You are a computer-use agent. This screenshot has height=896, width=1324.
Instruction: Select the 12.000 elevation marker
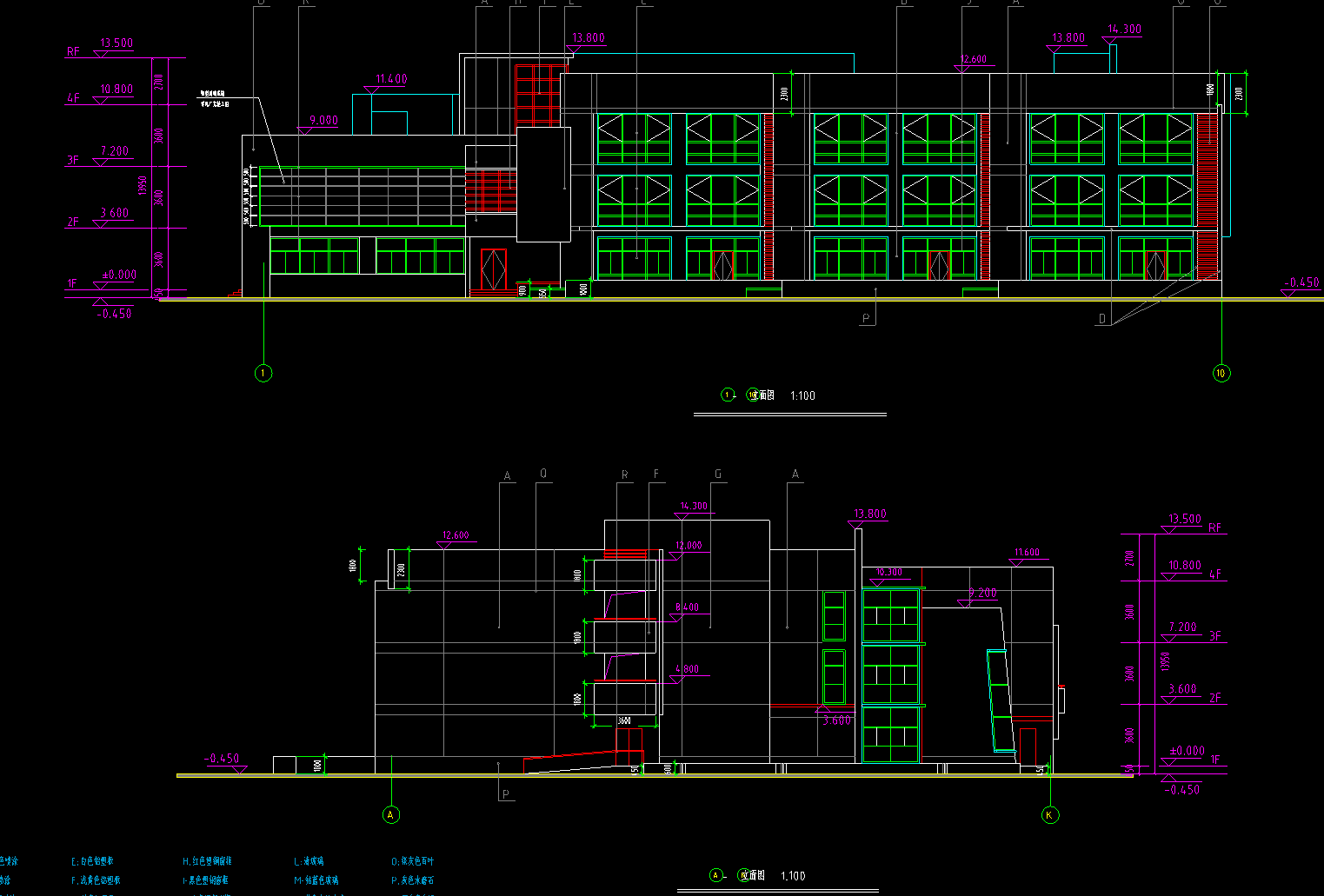[689, 546]
